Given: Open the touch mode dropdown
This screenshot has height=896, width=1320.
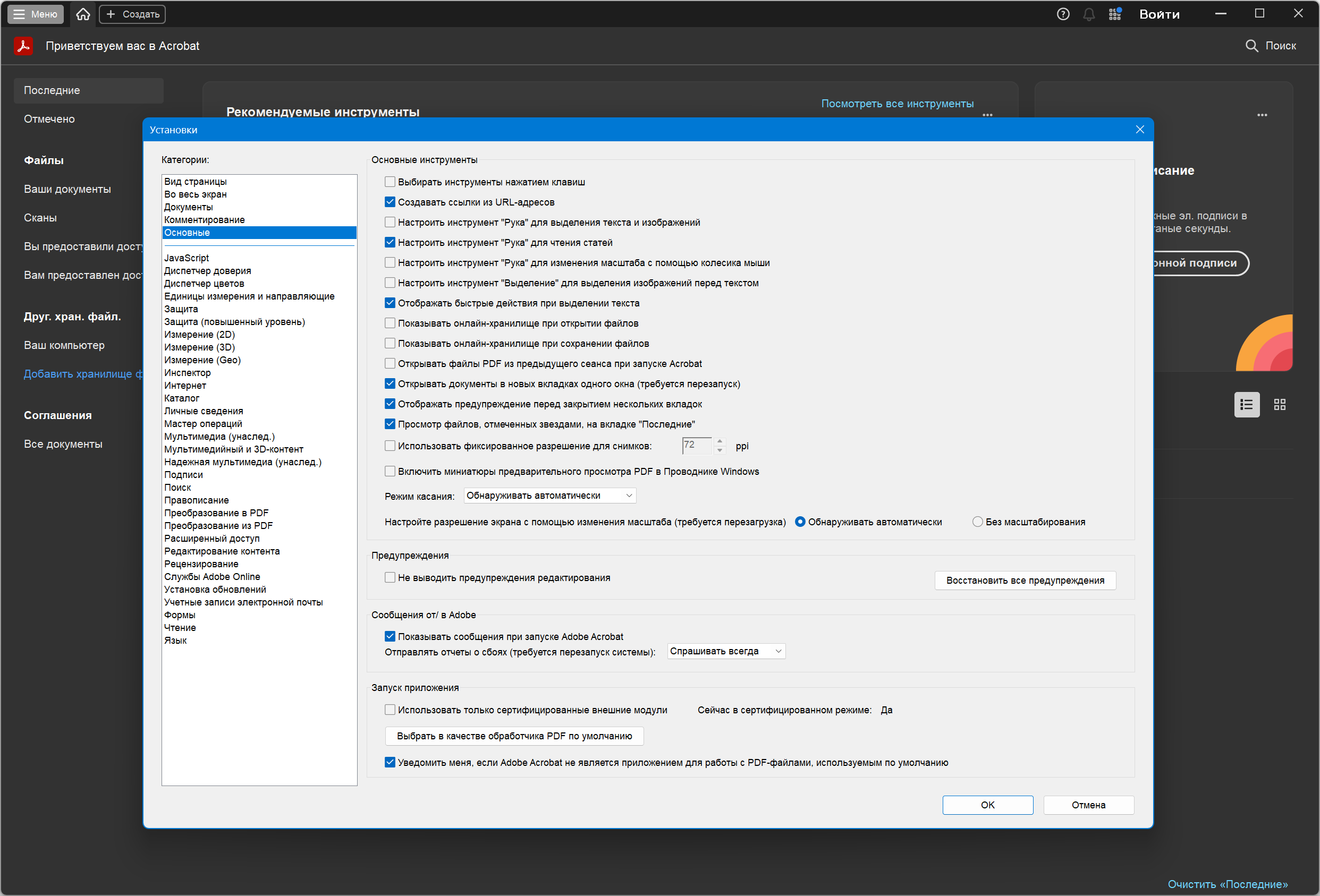Looking at the screenshot, I should 549,496.
